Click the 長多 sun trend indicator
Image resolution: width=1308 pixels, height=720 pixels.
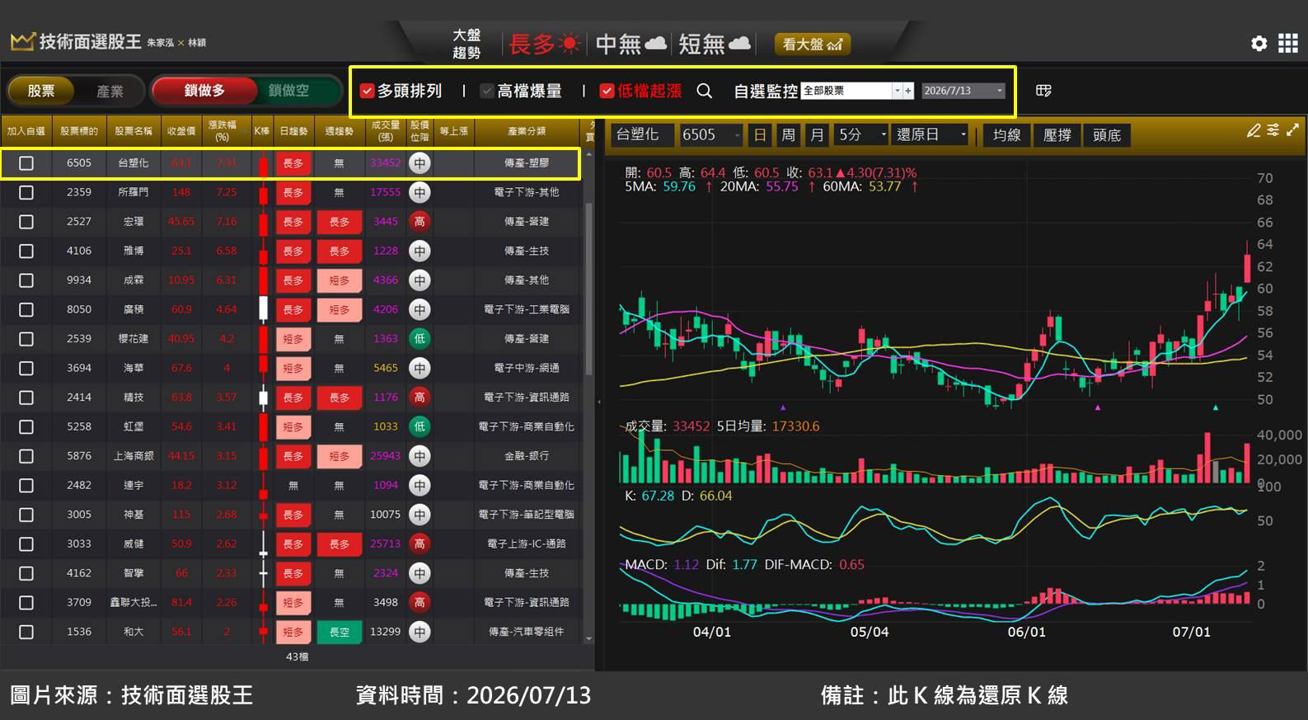[x=544, y=44]
